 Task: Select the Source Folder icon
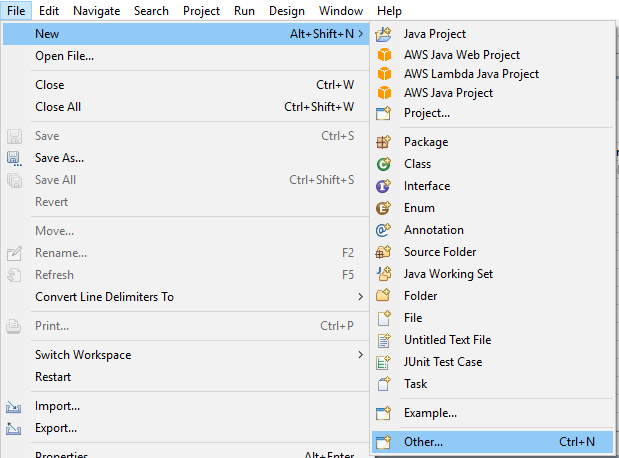[x=383, y=252]
